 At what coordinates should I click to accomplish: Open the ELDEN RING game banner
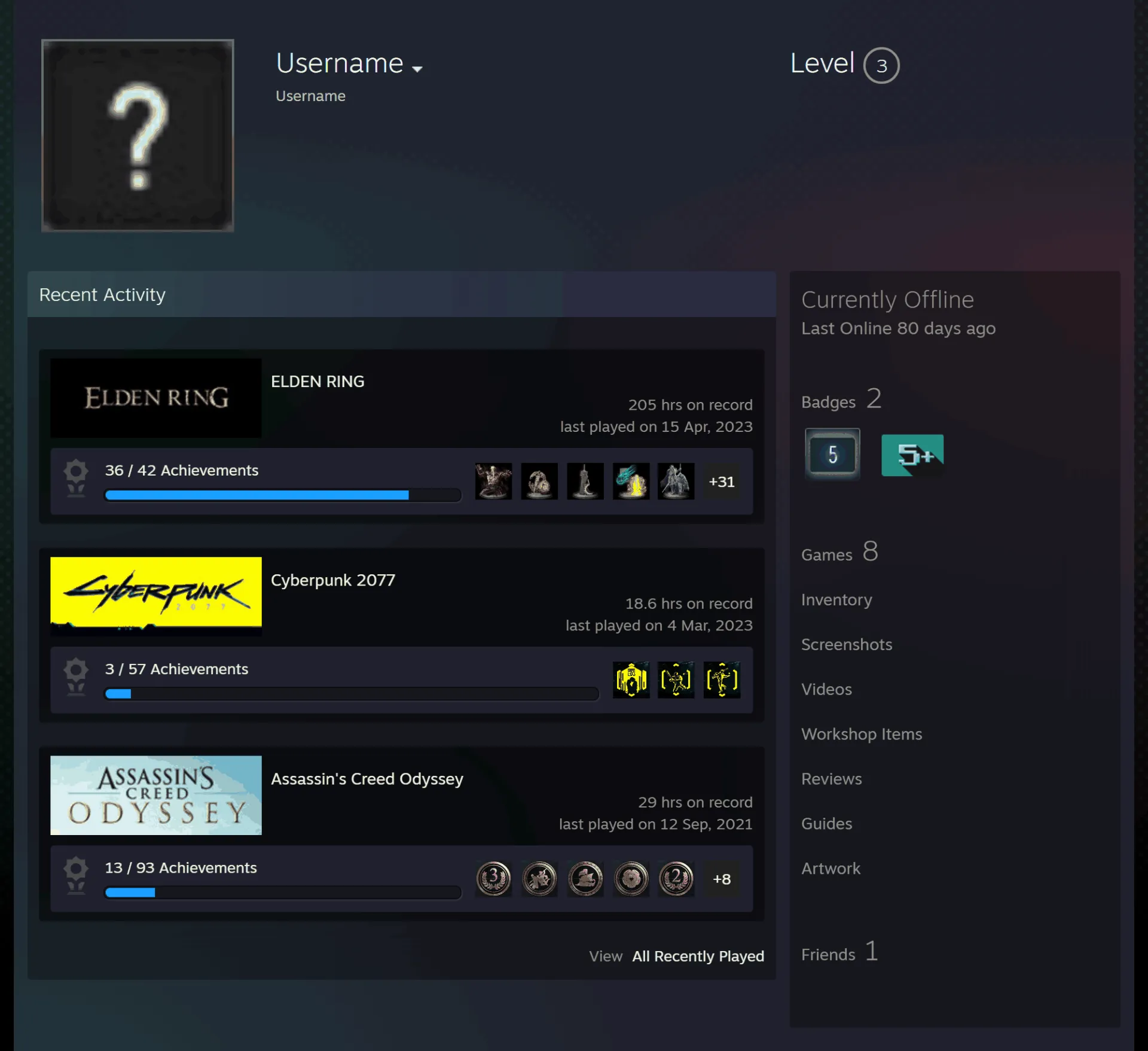(156, 398)
